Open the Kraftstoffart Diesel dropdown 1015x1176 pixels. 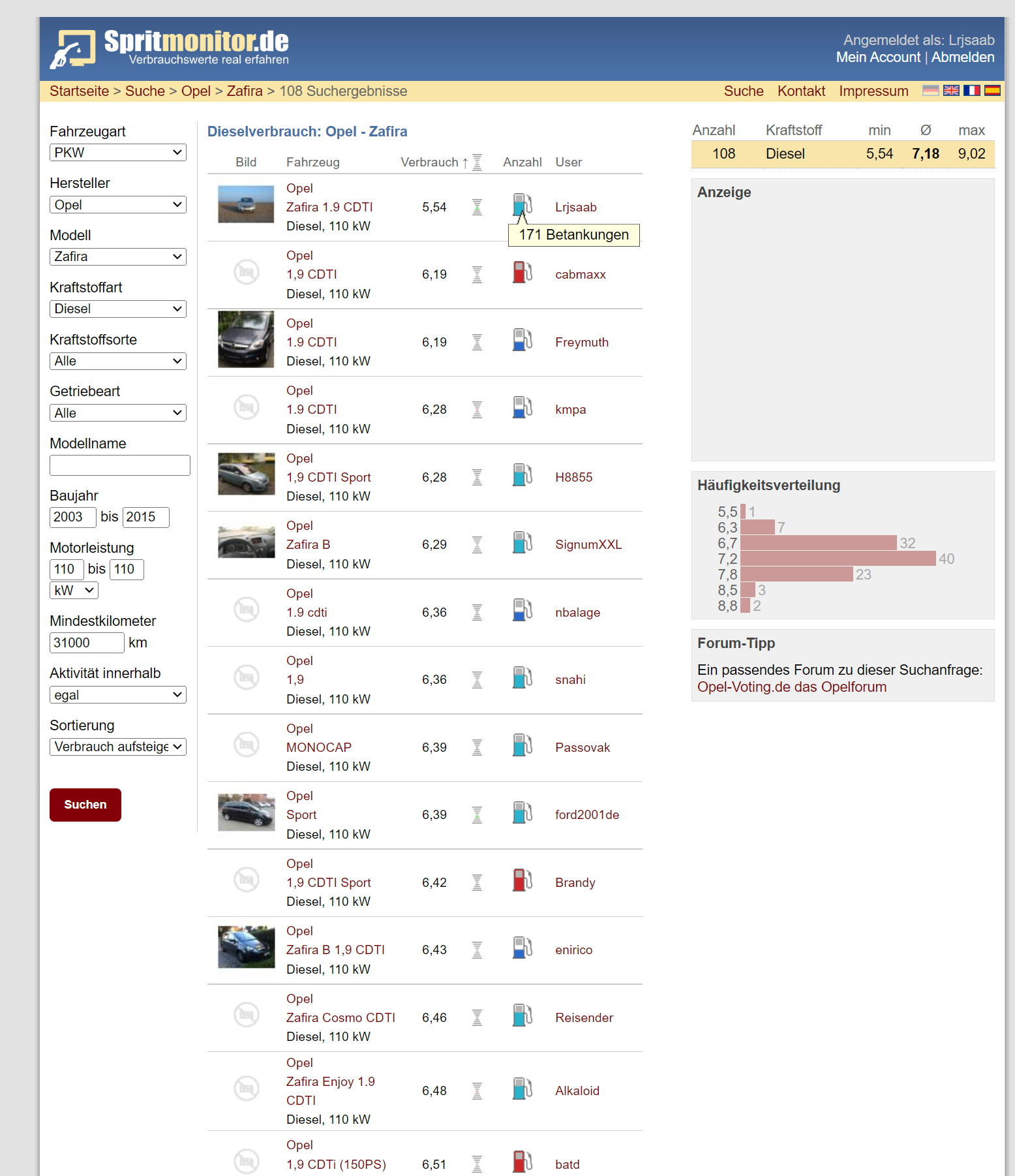(x=118, y=309)
